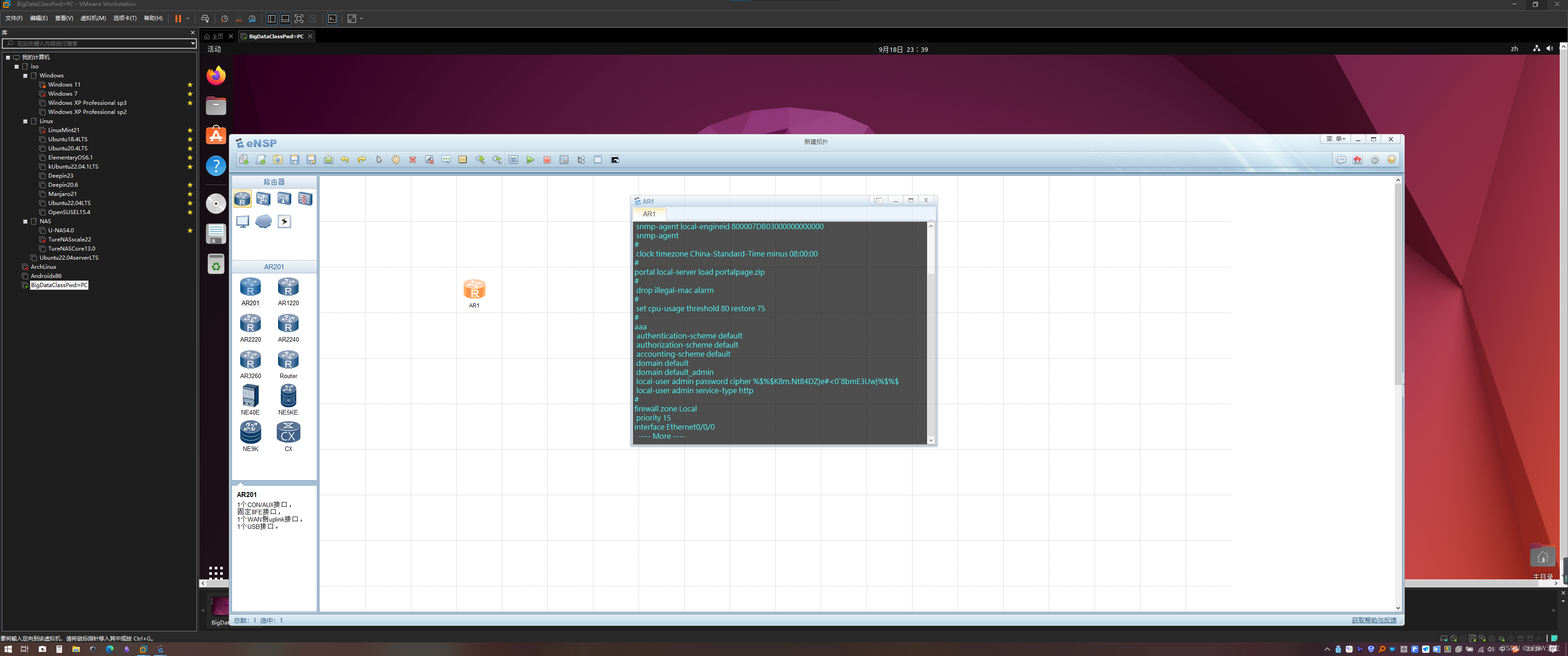
Task: Click the undo arrow in eNSP toolbar
Action: point(345,159)
